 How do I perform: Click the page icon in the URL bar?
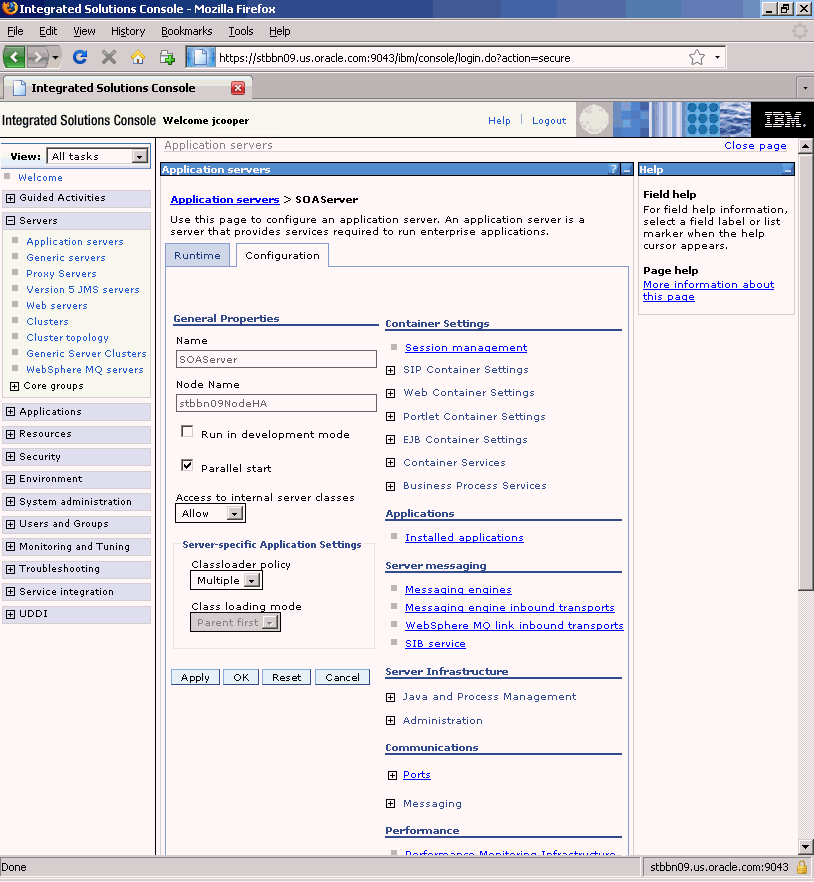tap(201, 57)
